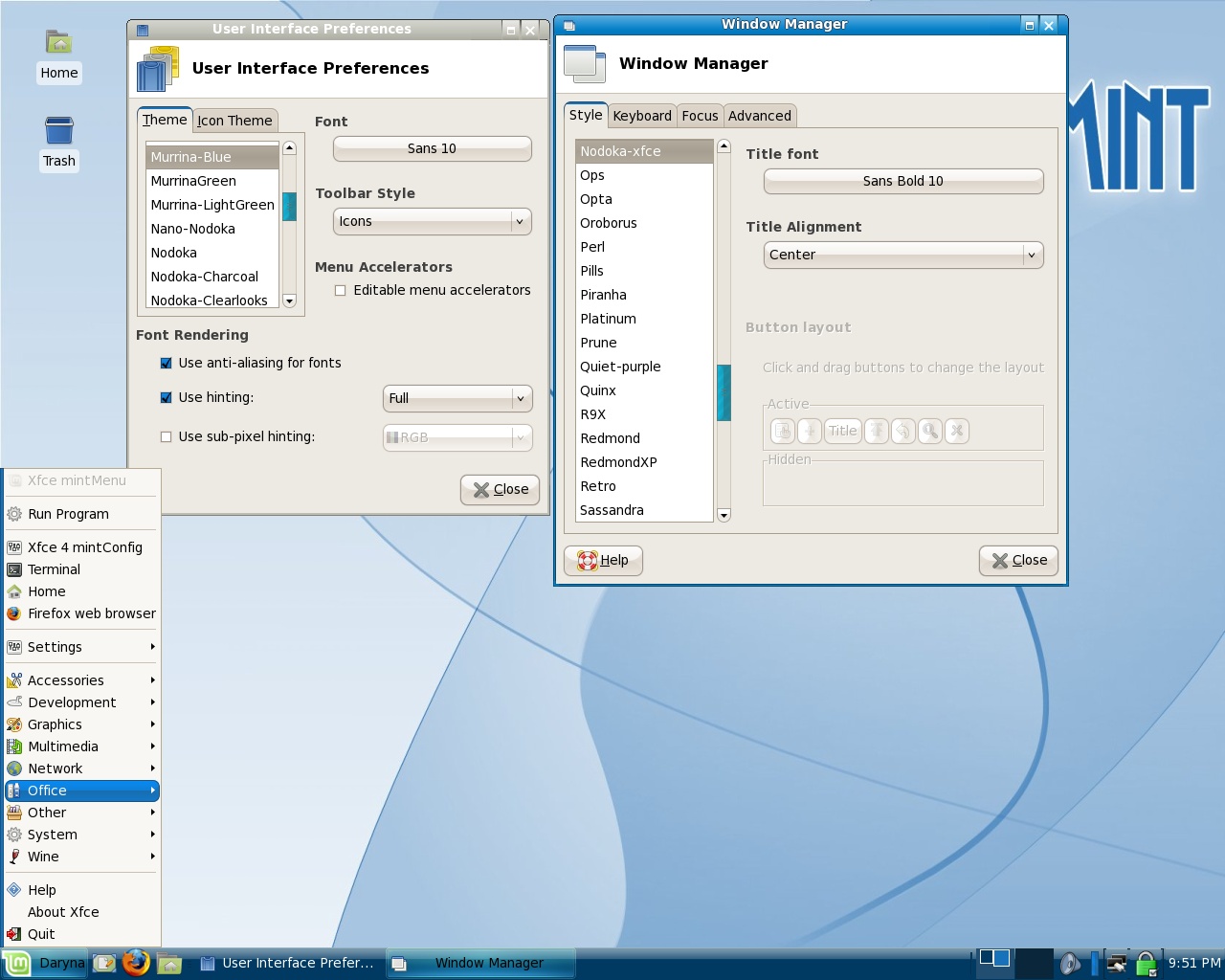Select the Murrina-LightGreen theme
This screenshot has width=1225, height=980.
(212, 205)
